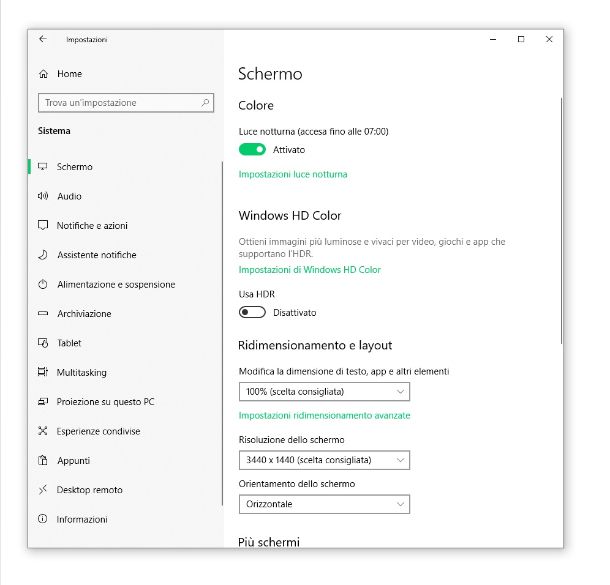The image size is (610, 585).
Task: Enable the Usa HDR toggle
Action: click(x=252, y=312)
